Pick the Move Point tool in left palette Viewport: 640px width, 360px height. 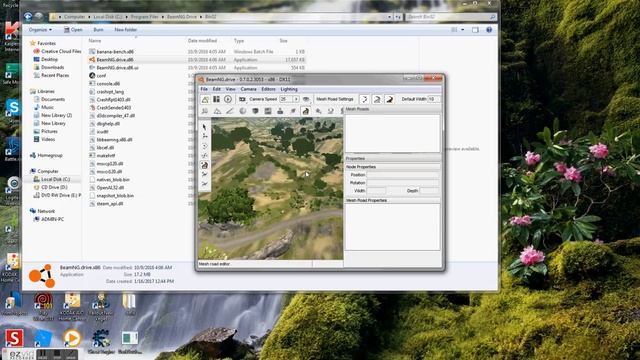204,136
